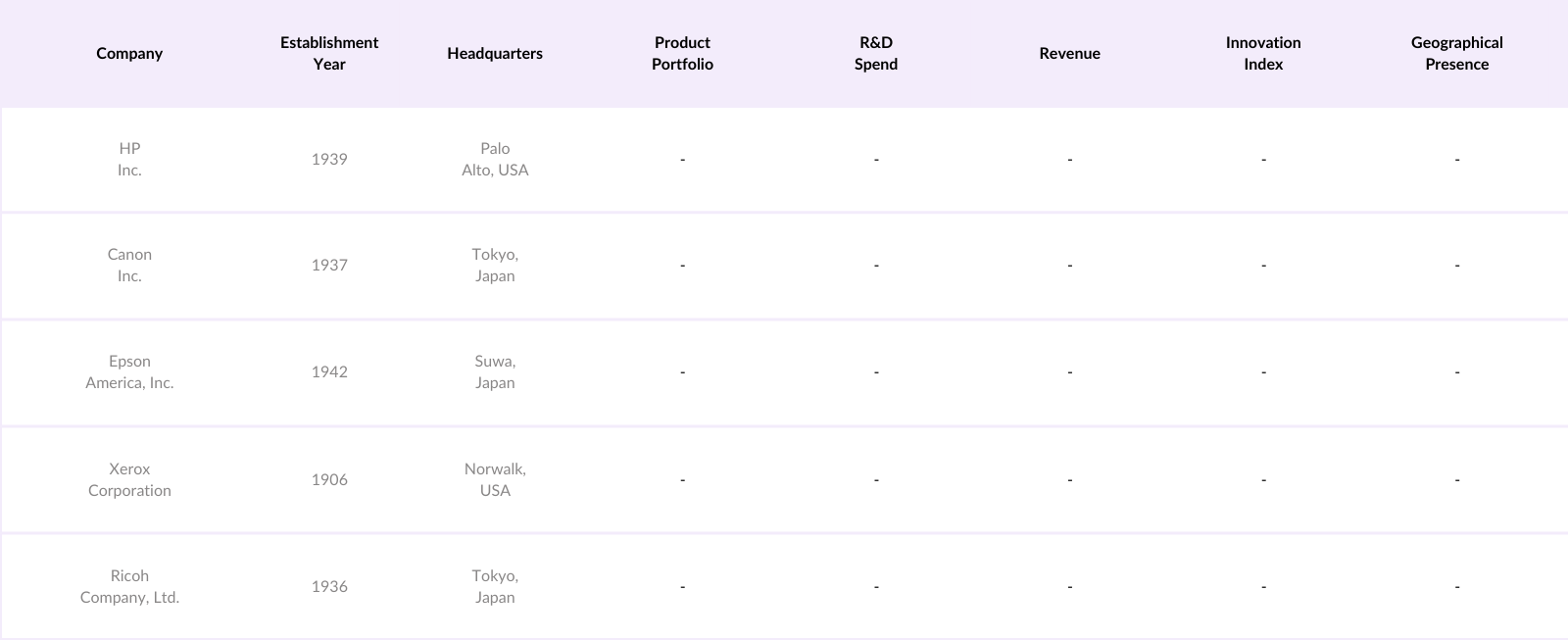Select the Suwa, Japan headquarters cell
Screen dimensions: 1568x640
tap(495, 372)
